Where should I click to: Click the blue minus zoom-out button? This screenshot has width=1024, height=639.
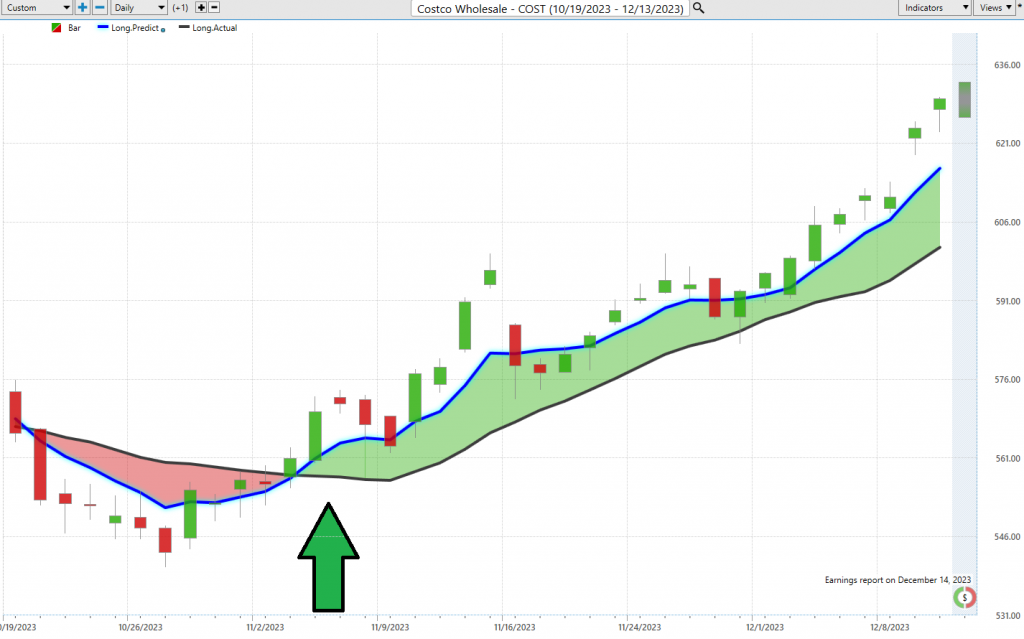coord(99,8)
